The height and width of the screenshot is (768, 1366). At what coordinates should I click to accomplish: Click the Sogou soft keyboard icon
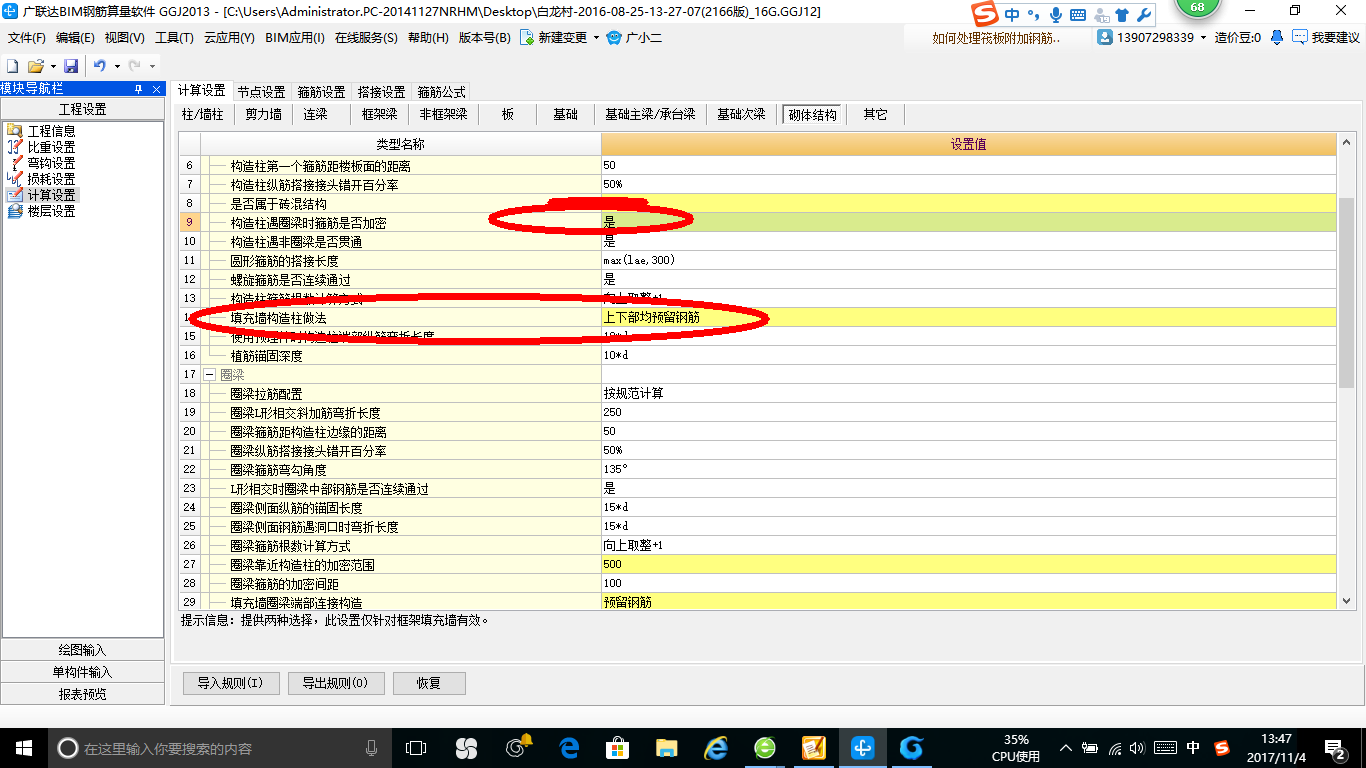pos(1078,15)
